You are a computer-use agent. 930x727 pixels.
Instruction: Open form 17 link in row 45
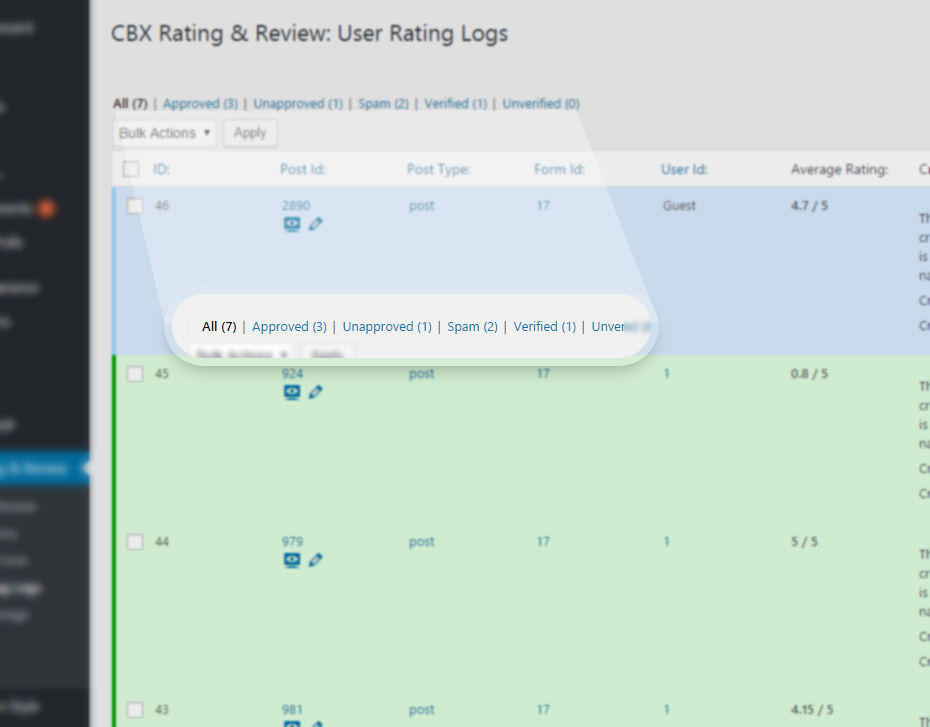[x=543, y=374]
